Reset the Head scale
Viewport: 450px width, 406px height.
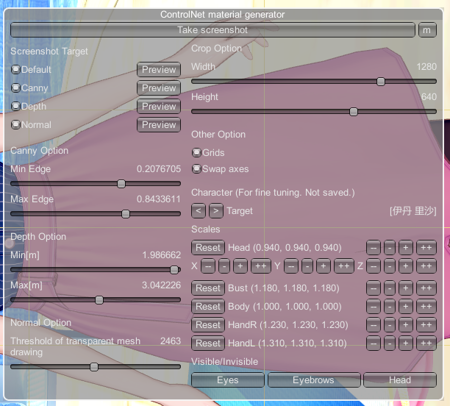[208, 248]
